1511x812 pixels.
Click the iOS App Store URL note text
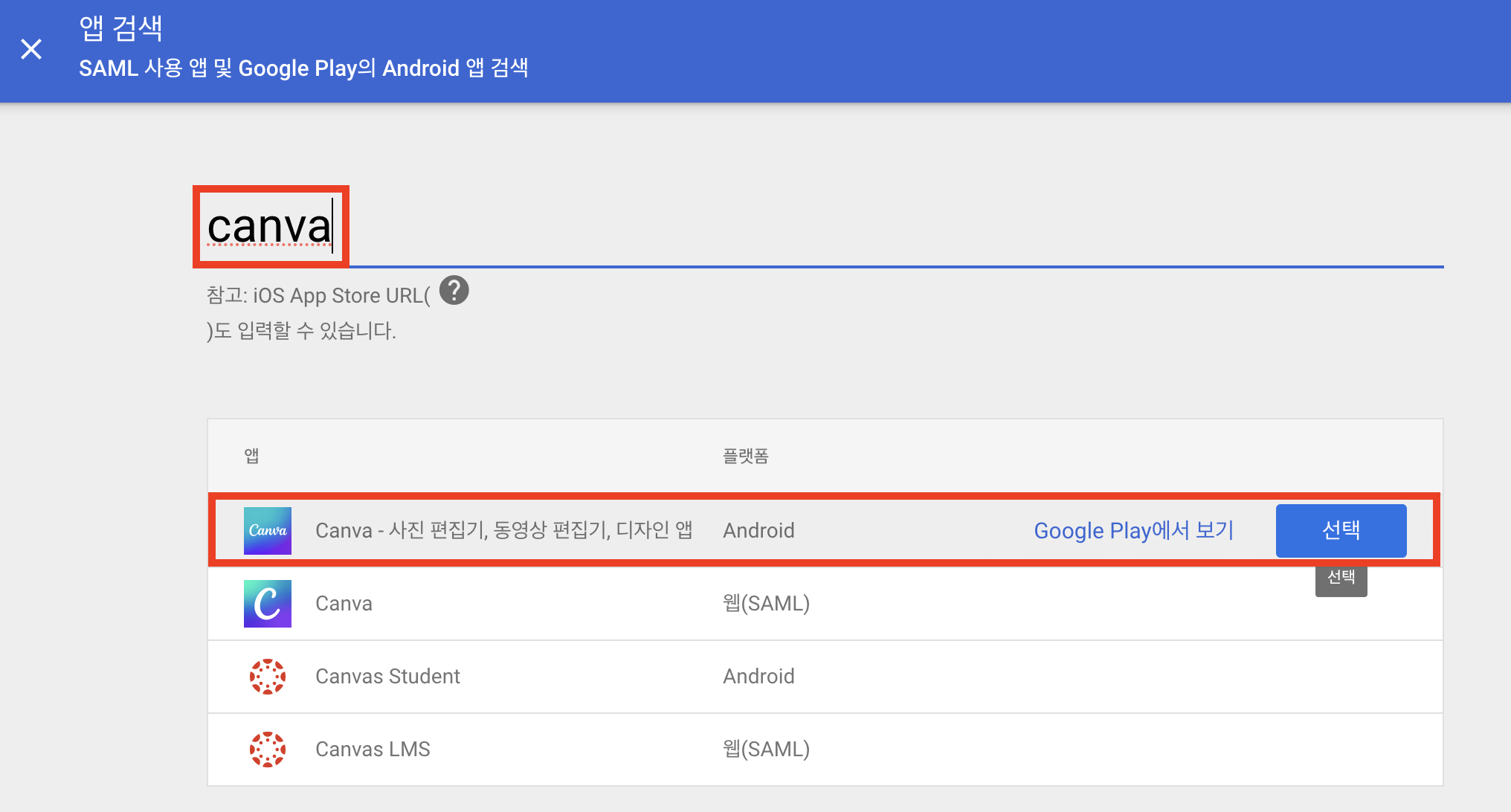pyautogui.click(x=318, y=296)
